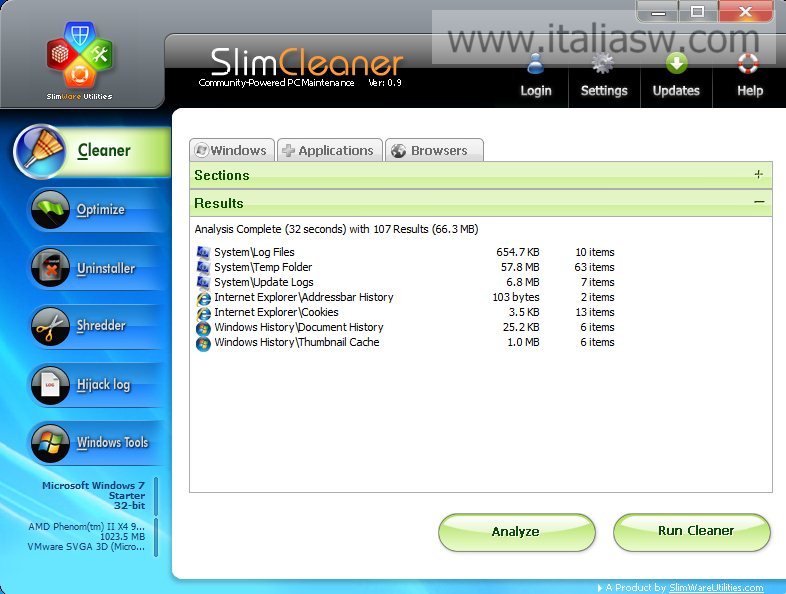Collapse the Results panel with minus
The image size is (786, 594).
pyautogui.click(x=759, y=202)
